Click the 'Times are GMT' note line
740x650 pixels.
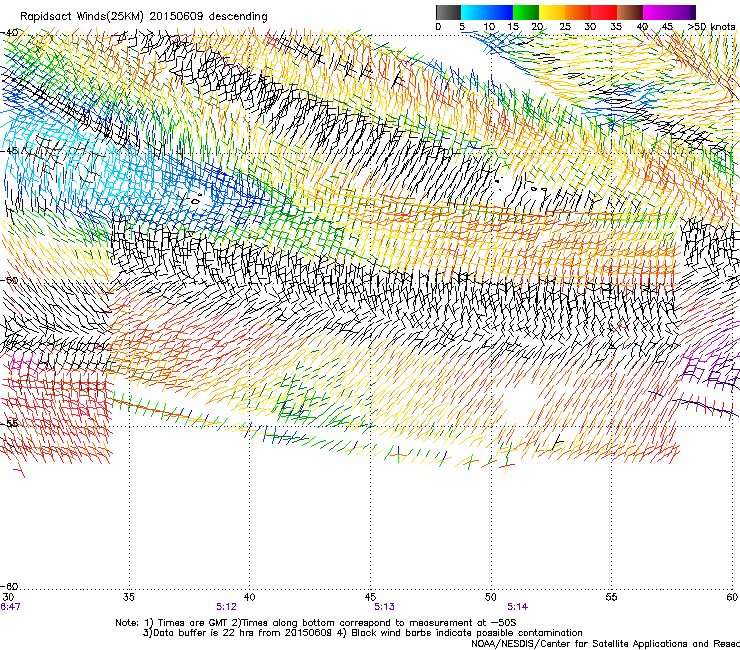pos(316,623)
